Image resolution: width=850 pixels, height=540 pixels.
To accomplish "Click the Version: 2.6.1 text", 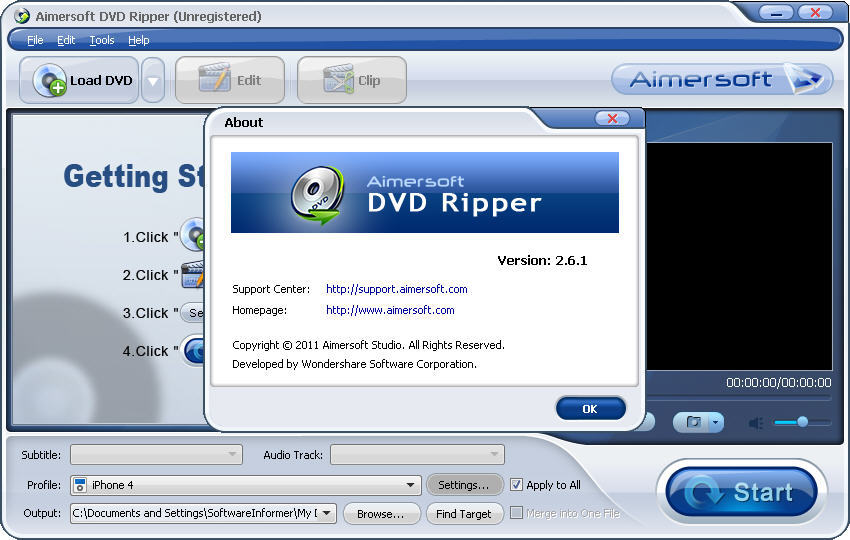I will (x=542, y=261).
